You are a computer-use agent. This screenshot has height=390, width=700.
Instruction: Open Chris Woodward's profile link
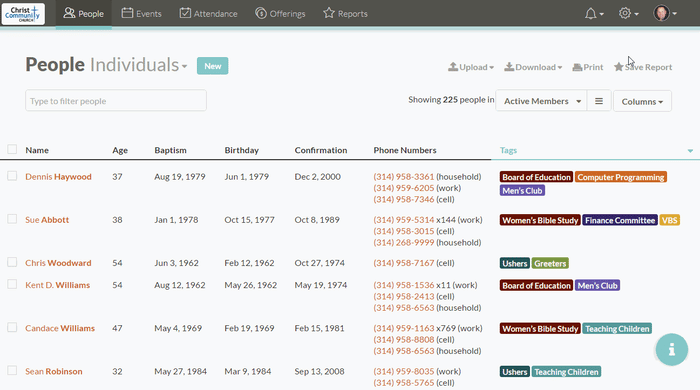pos(58,263)
